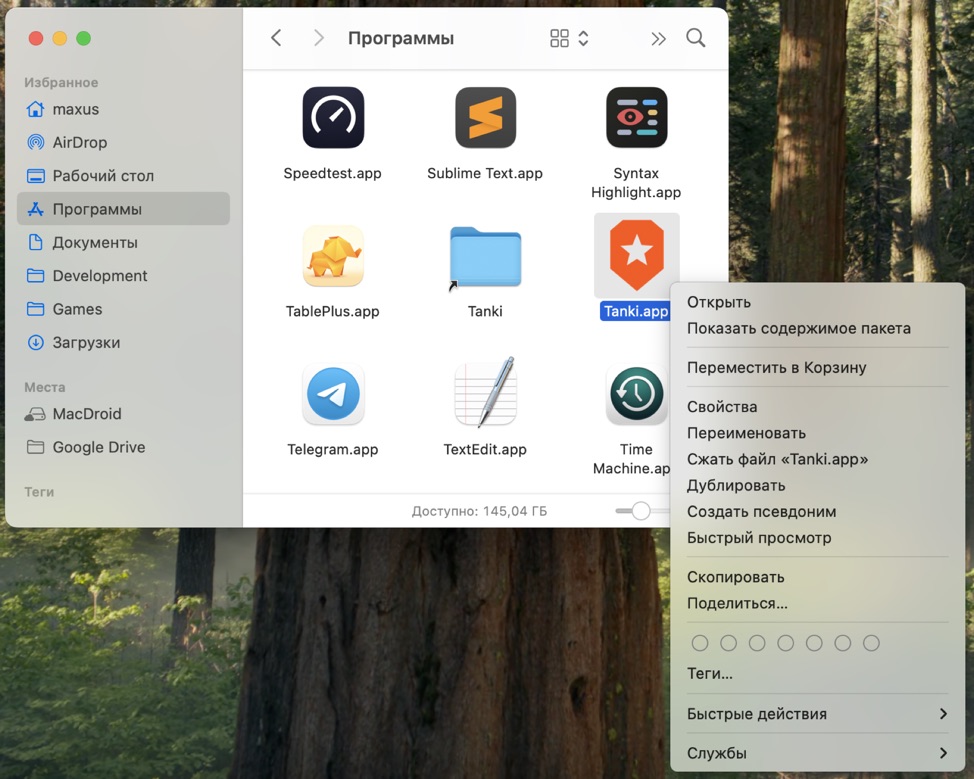Select the Telegram.app icon
The height and width of the screenshot is (779, 974).
click(x=333, y=394)
